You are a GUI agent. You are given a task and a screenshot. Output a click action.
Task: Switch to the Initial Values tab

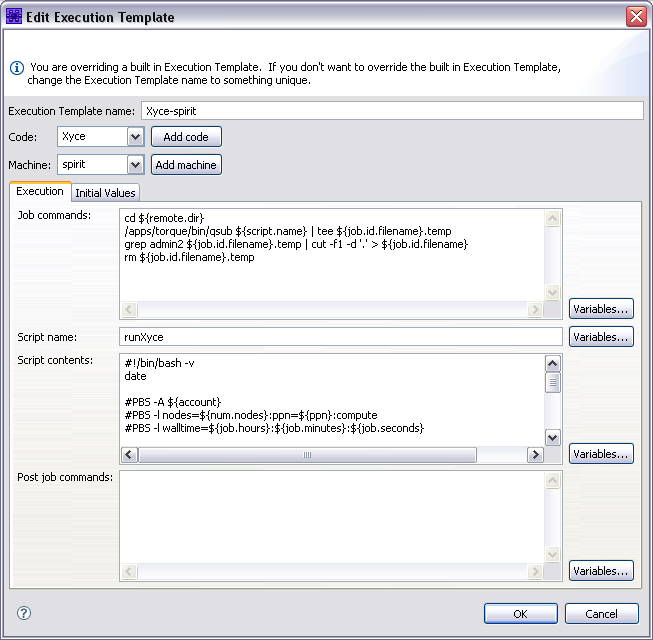pos(105,193)
